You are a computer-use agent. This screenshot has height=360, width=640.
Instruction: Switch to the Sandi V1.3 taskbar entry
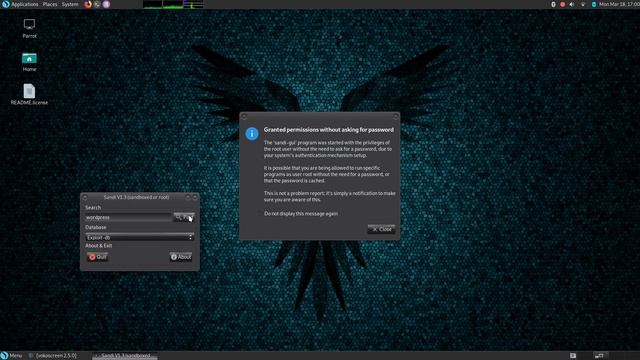124,356
